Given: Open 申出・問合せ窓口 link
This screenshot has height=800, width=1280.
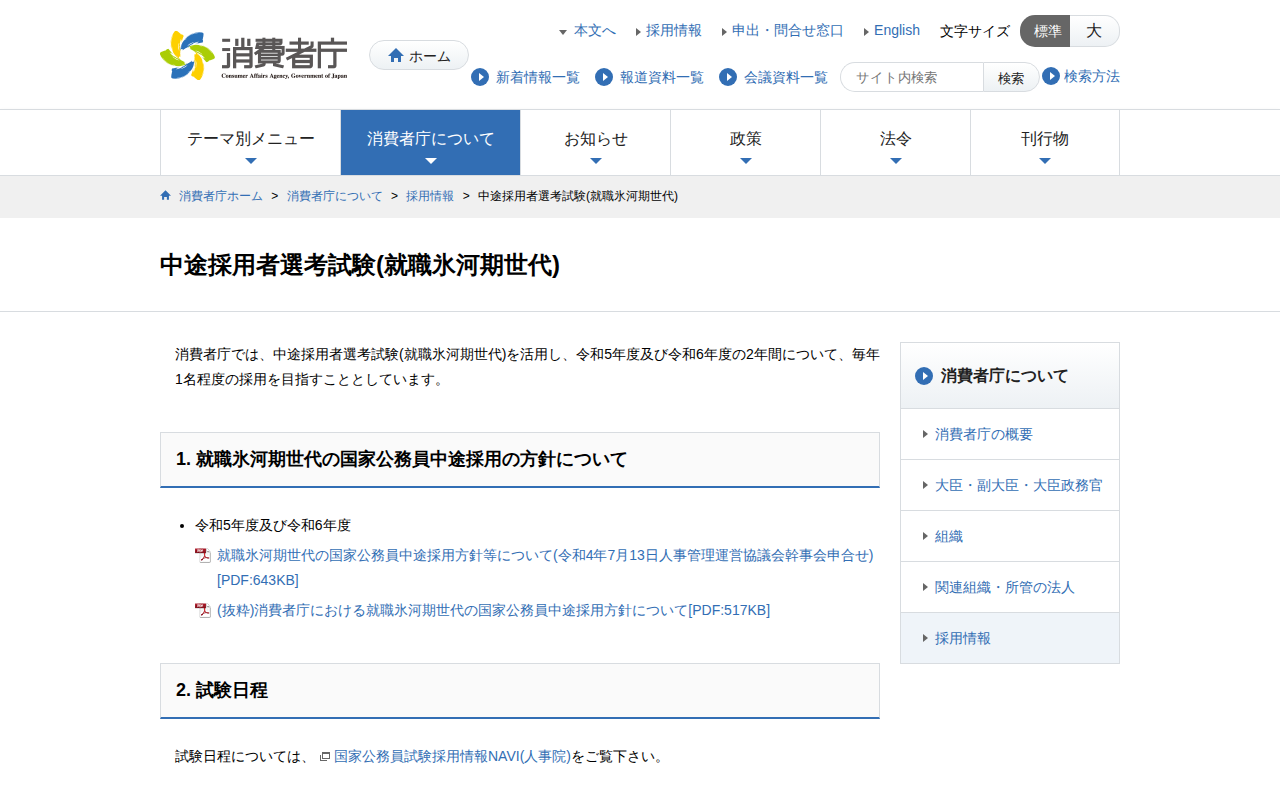Looking at the screenshot, I should (x=788, y=31).
